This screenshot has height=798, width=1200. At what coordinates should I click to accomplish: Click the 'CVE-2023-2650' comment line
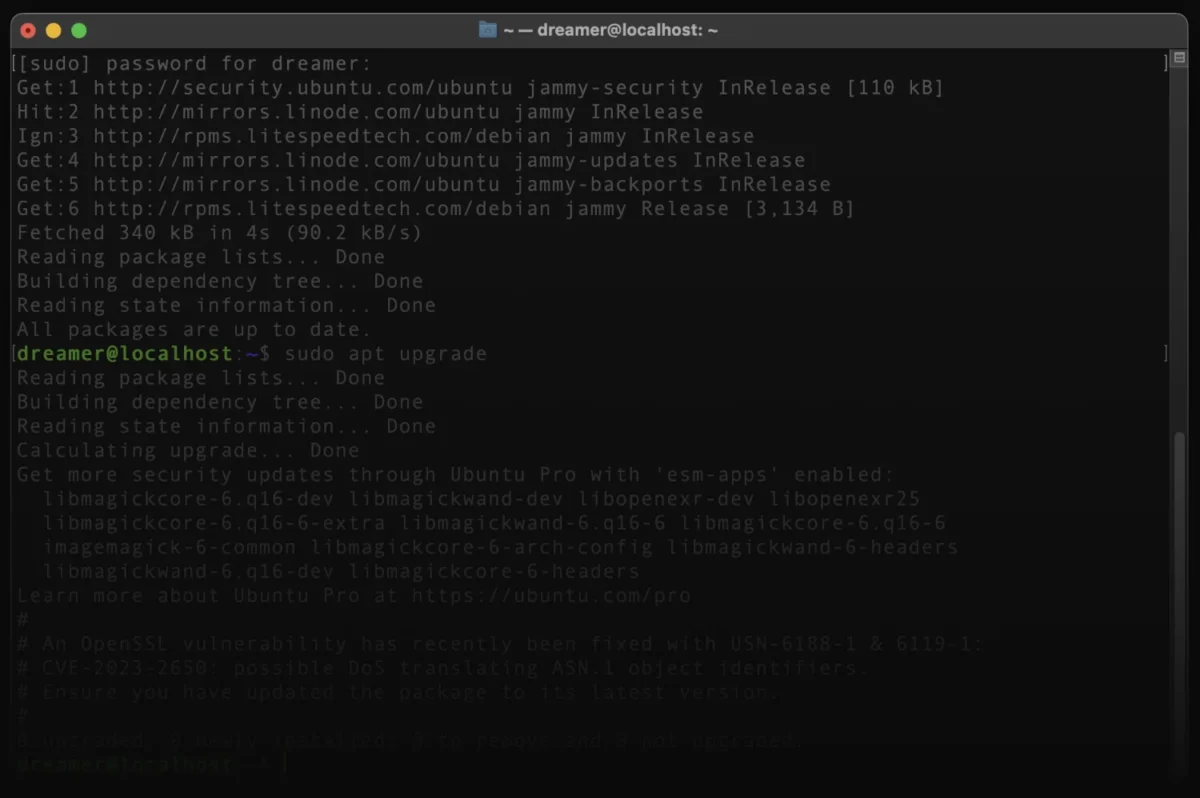(x=443, y=667)
